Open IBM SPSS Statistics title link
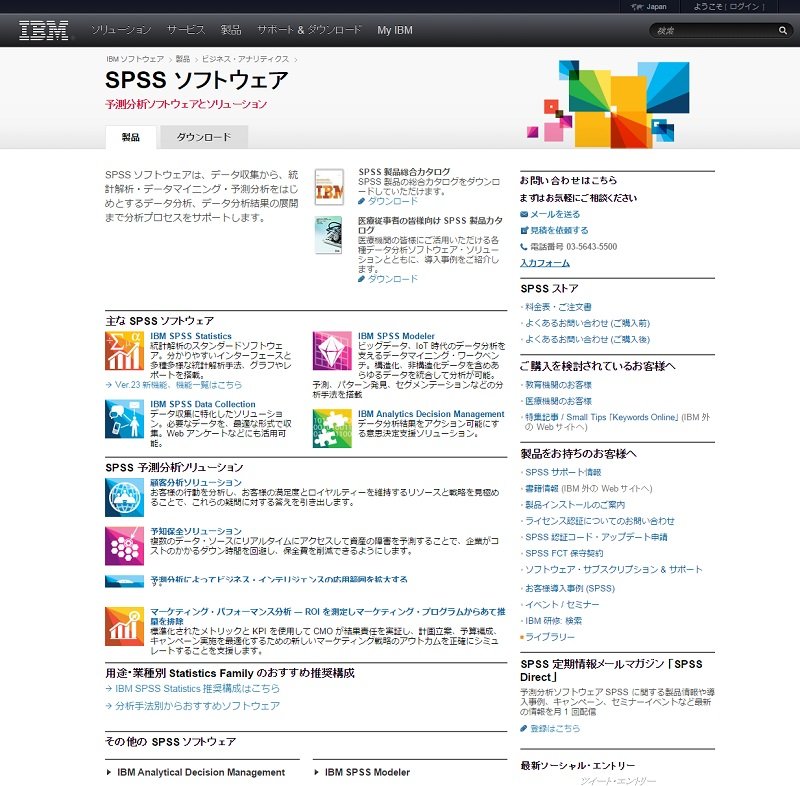 (191, 336)
